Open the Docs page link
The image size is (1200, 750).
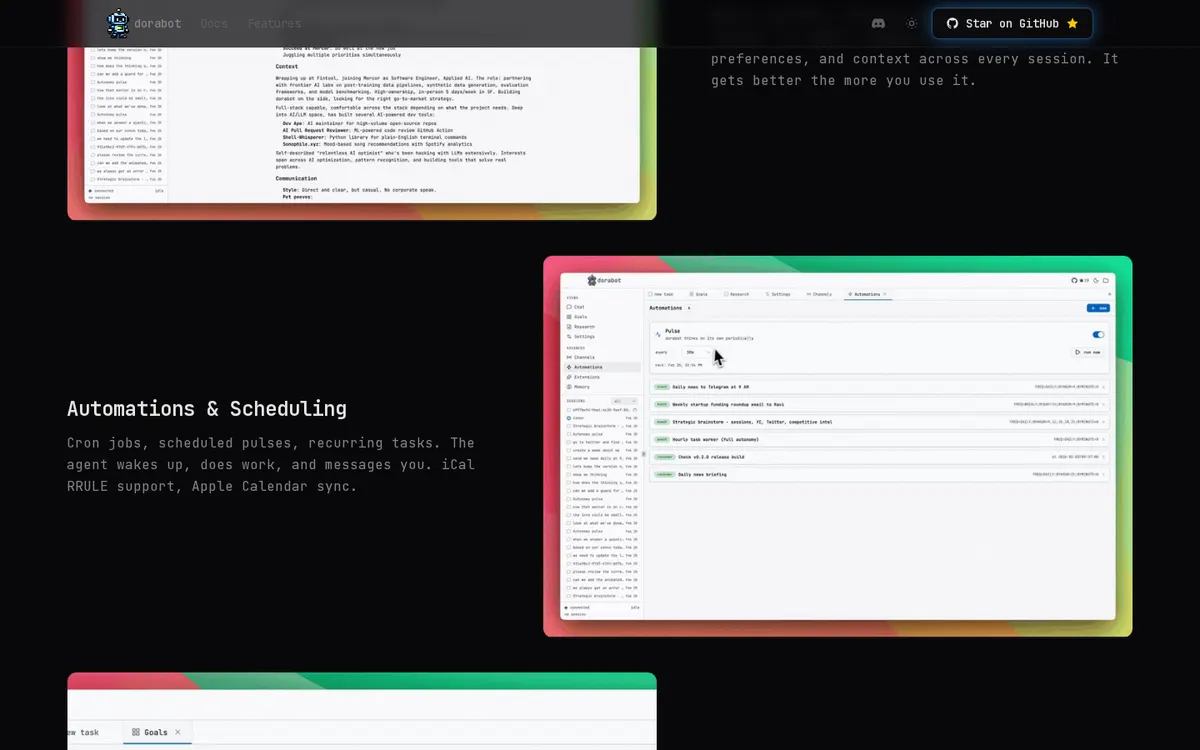click(213, 23)
